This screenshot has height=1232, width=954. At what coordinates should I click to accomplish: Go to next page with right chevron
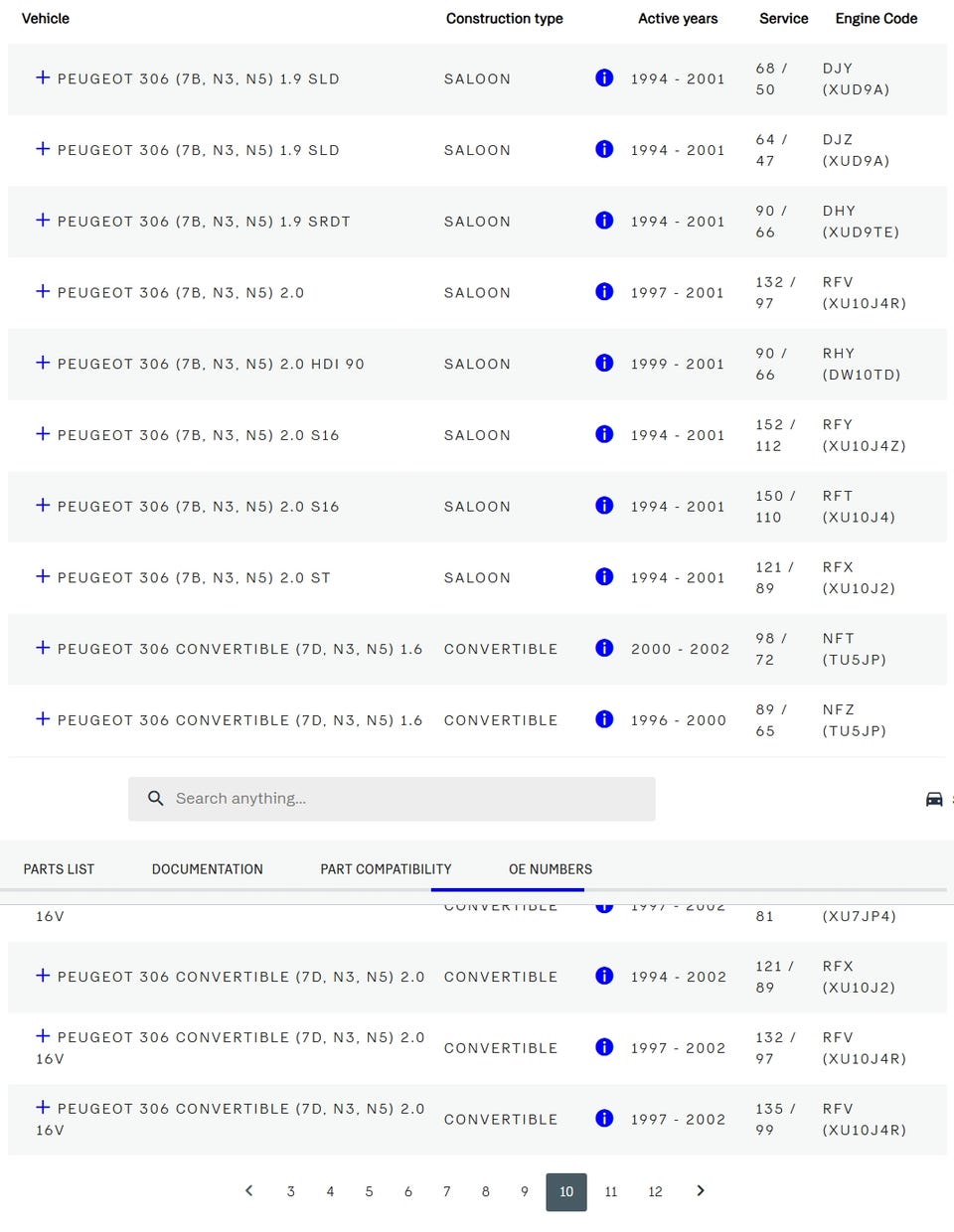701,1190
